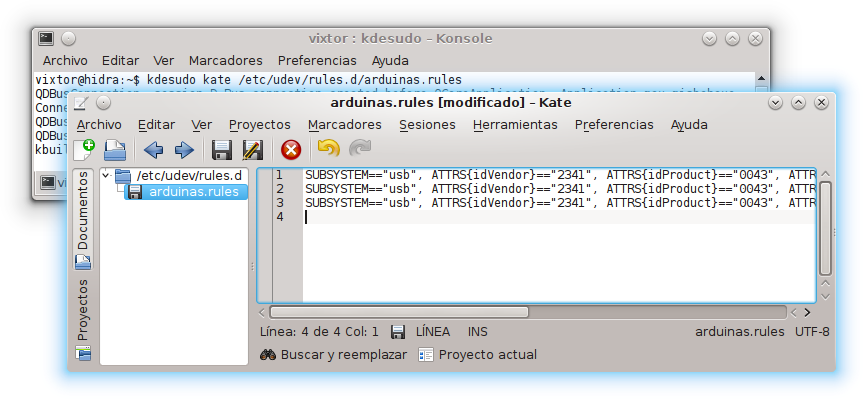Open Kate's Preferencias menu
The height and width of the screenshot is (399, 863).
[x=614, y=125]
